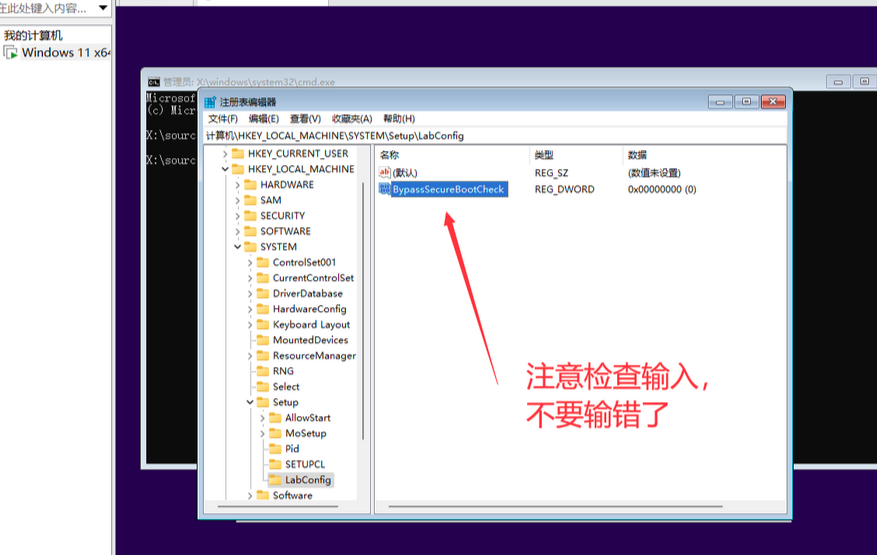The height and width of the screenshot is (555, 877).
Task: Expand the ControlSet001 key
Action: click(250, 263)
